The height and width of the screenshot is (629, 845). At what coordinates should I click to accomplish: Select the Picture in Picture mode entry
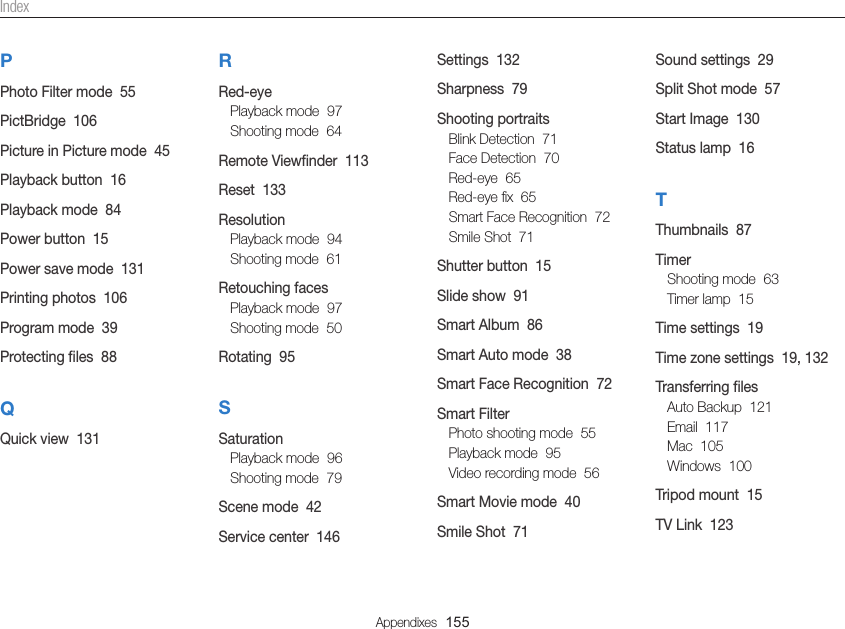pyautogui.click(x=84, y=151)
